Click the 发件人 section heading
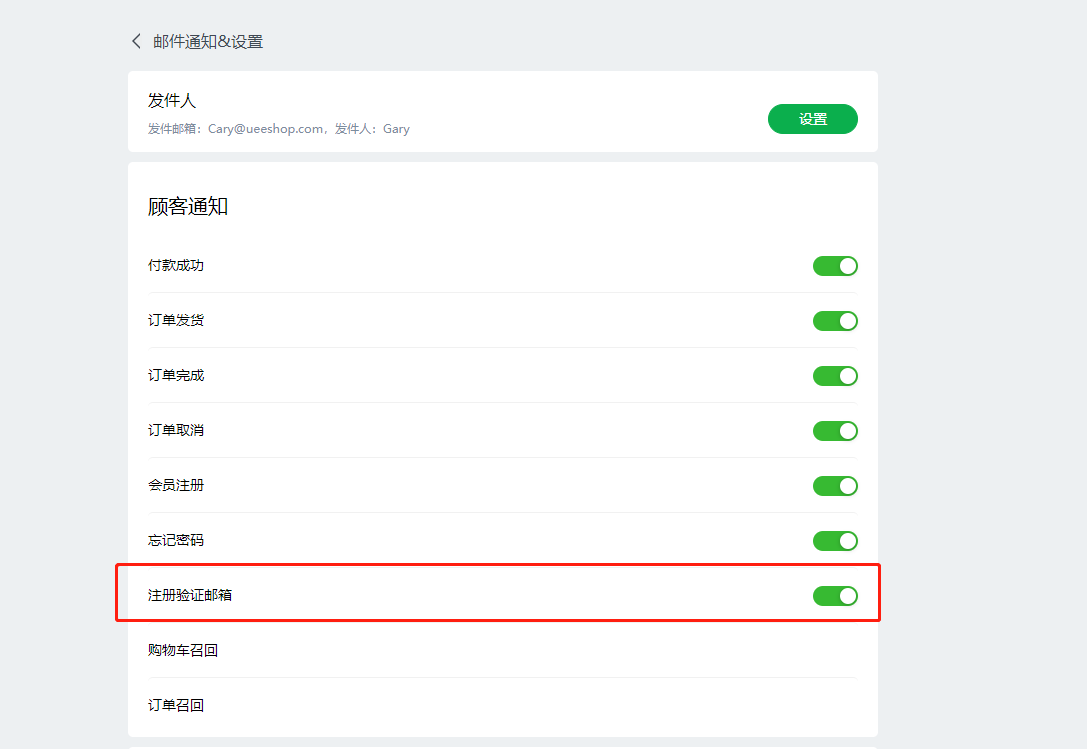 [170, 101]
